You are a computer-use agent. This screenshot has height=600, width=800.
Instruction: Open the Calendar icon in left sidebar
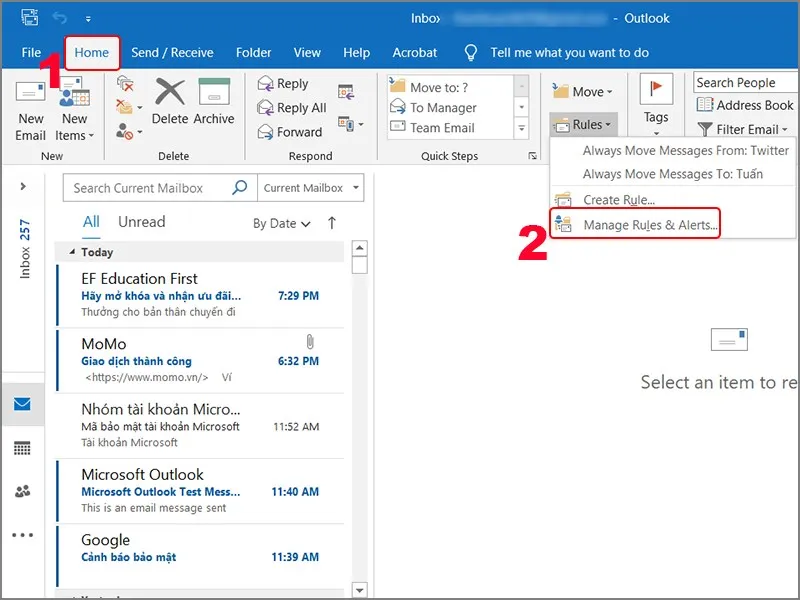click(x=22, y=448)
